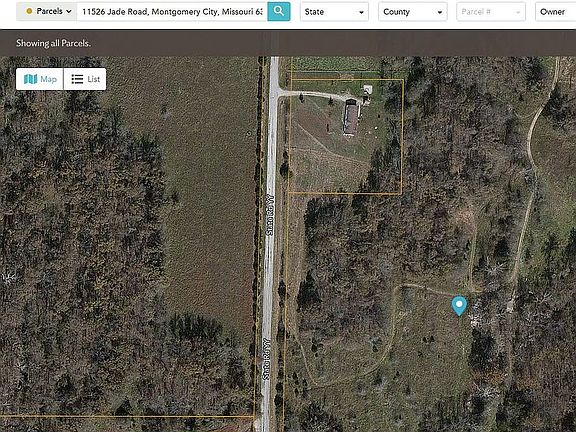Image resolution: width=576 pixels, height=432 pixels.
Task: Expand the State dropdown
Action: [334, 12]
